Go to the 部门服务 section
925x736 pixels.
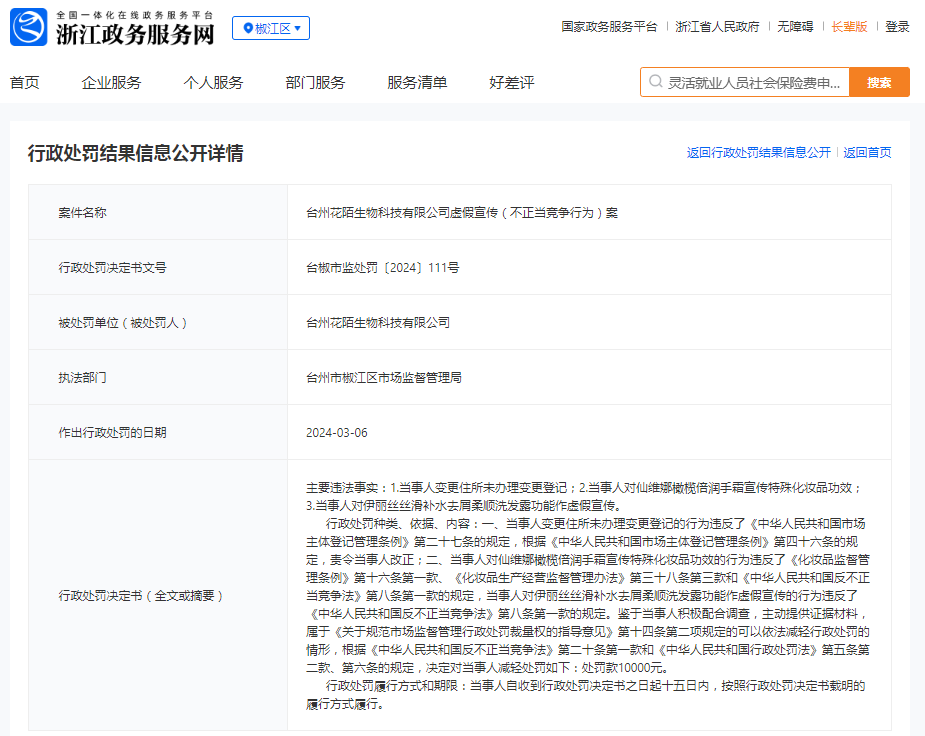coord(315,82)
